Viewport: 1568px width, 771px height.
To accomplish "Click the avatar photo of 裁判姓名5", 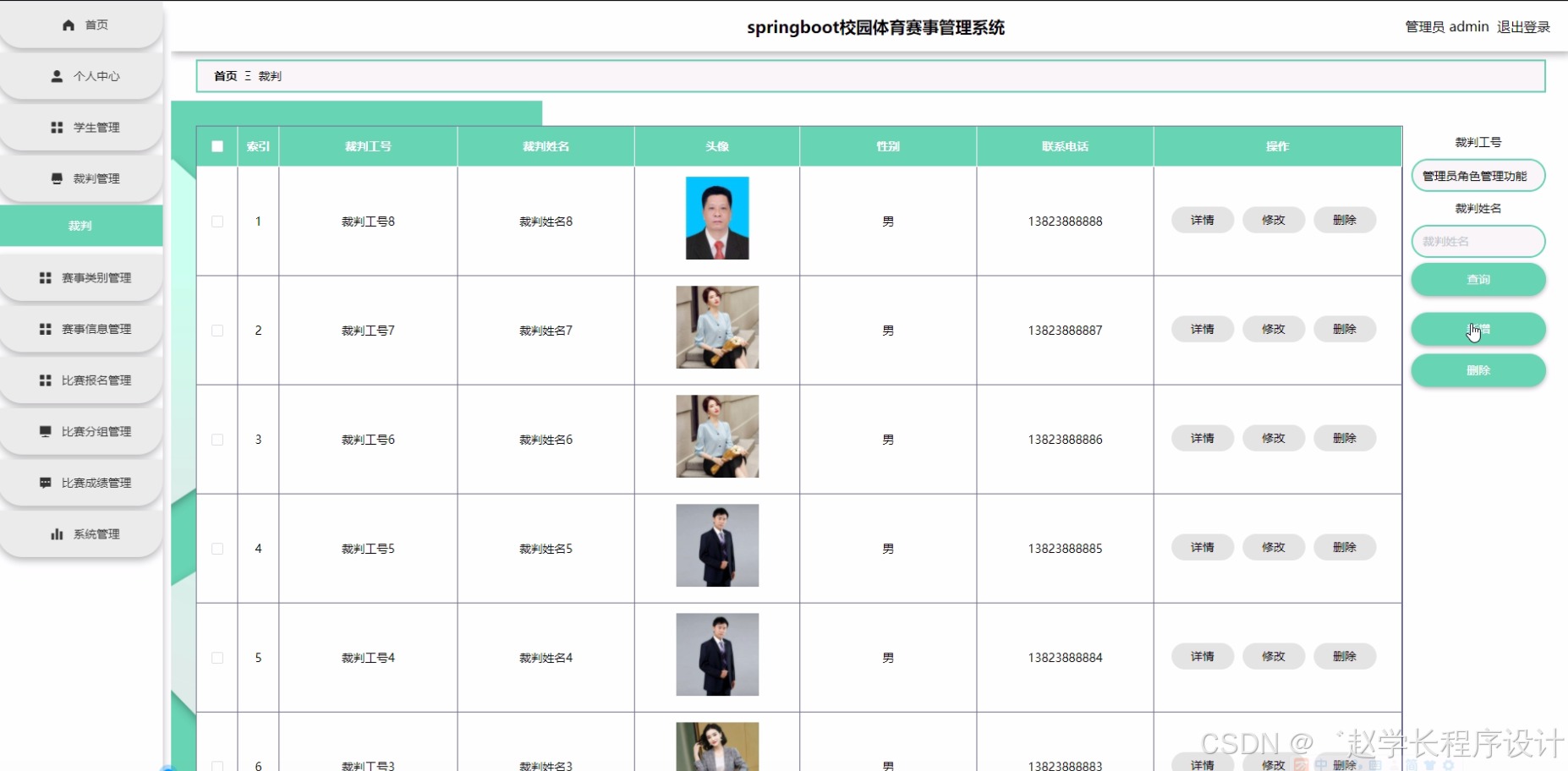I will [x=717, y=545].
